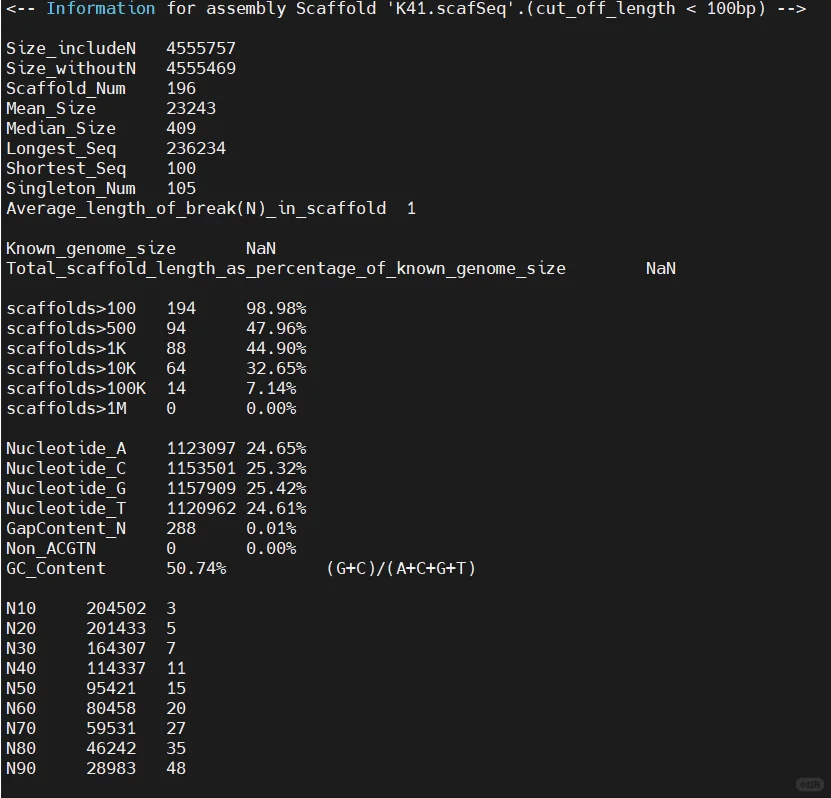
Task: Select the 'scaffolds>1M' row label
Action: click(66, 409)
